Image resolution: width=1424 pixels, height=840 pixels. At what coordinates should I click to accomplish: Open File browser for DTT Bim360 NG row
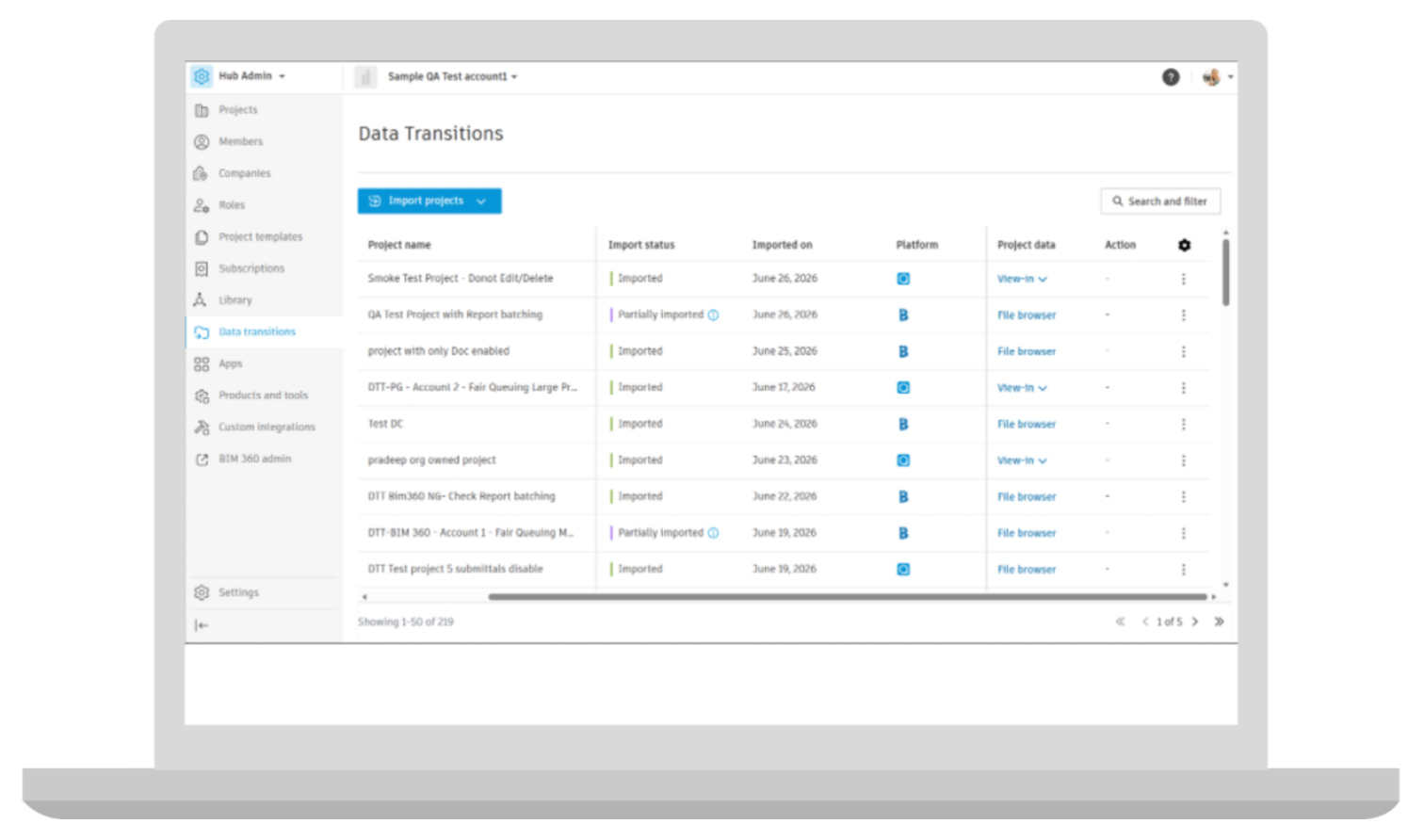pos(1027,497)
